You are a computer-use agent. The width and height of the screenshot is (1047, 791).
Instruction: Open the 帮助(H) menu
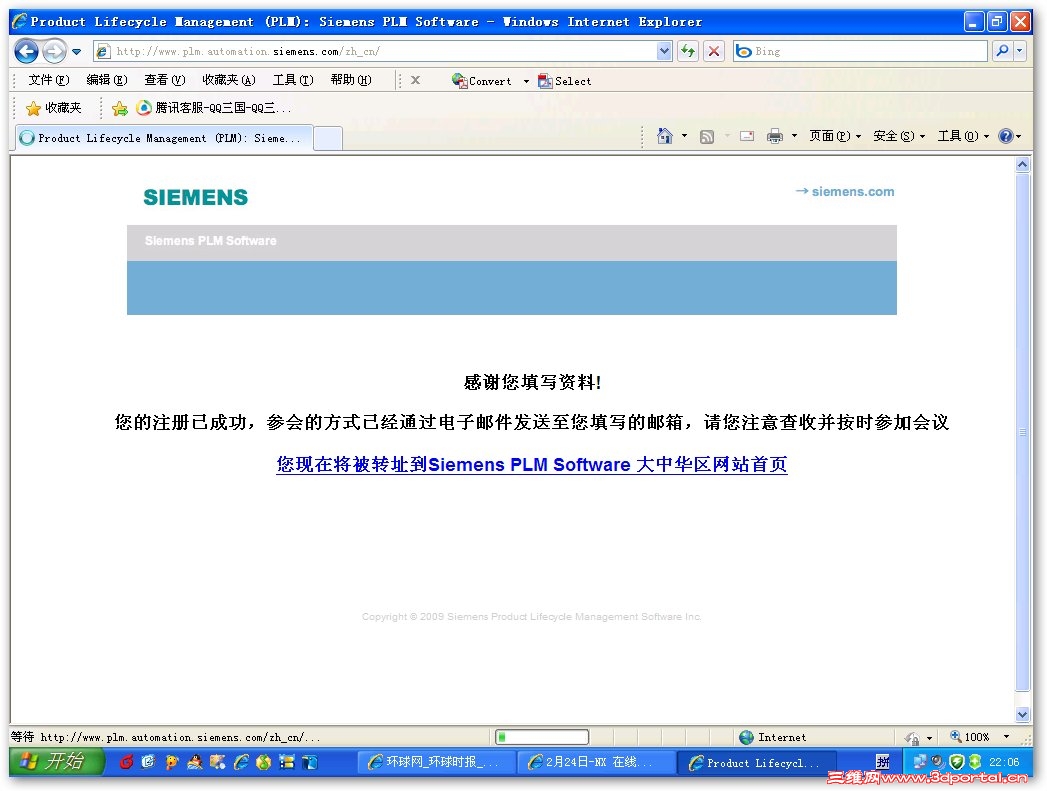351,80
